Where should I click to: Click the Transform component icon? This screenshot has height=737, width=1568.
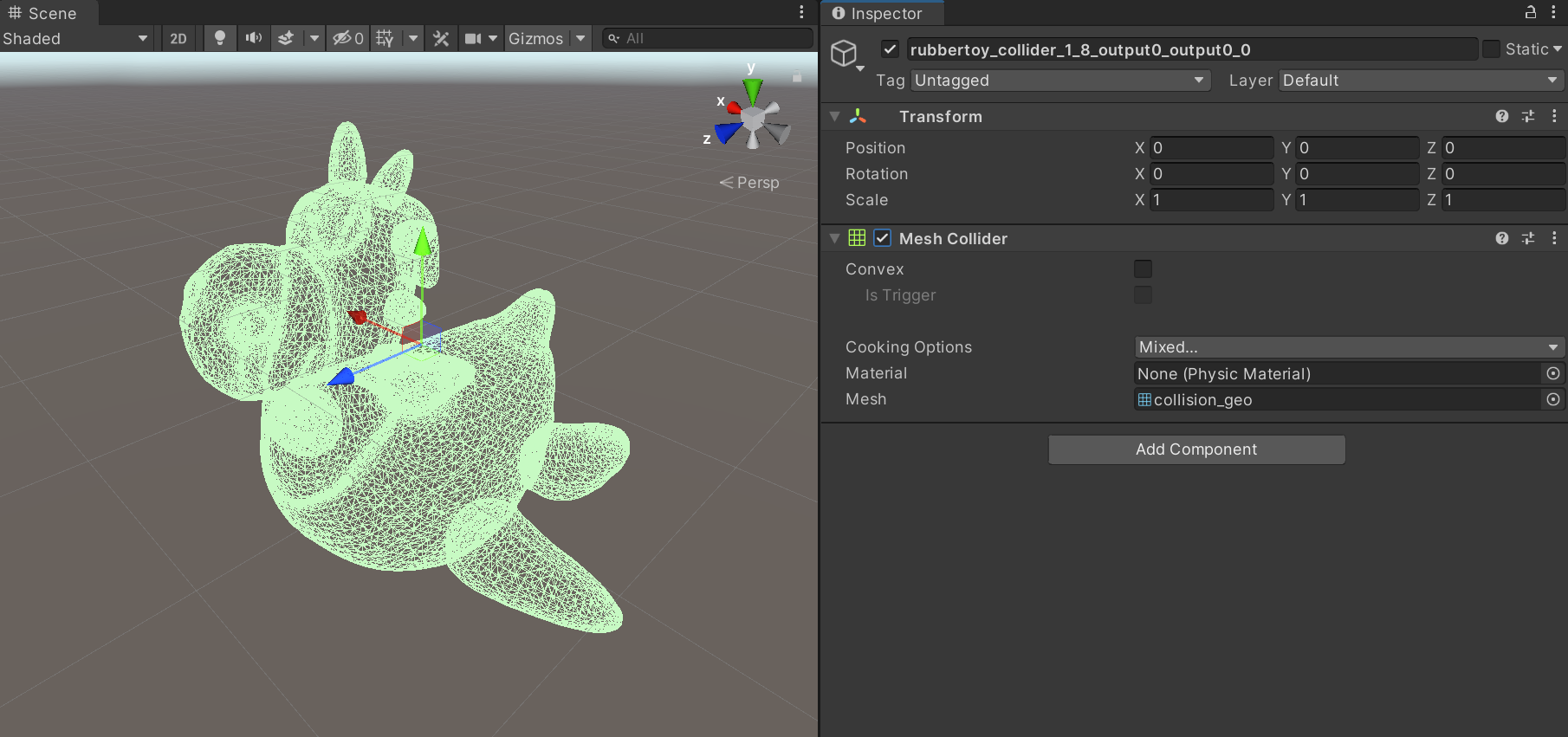coord(858,116)
